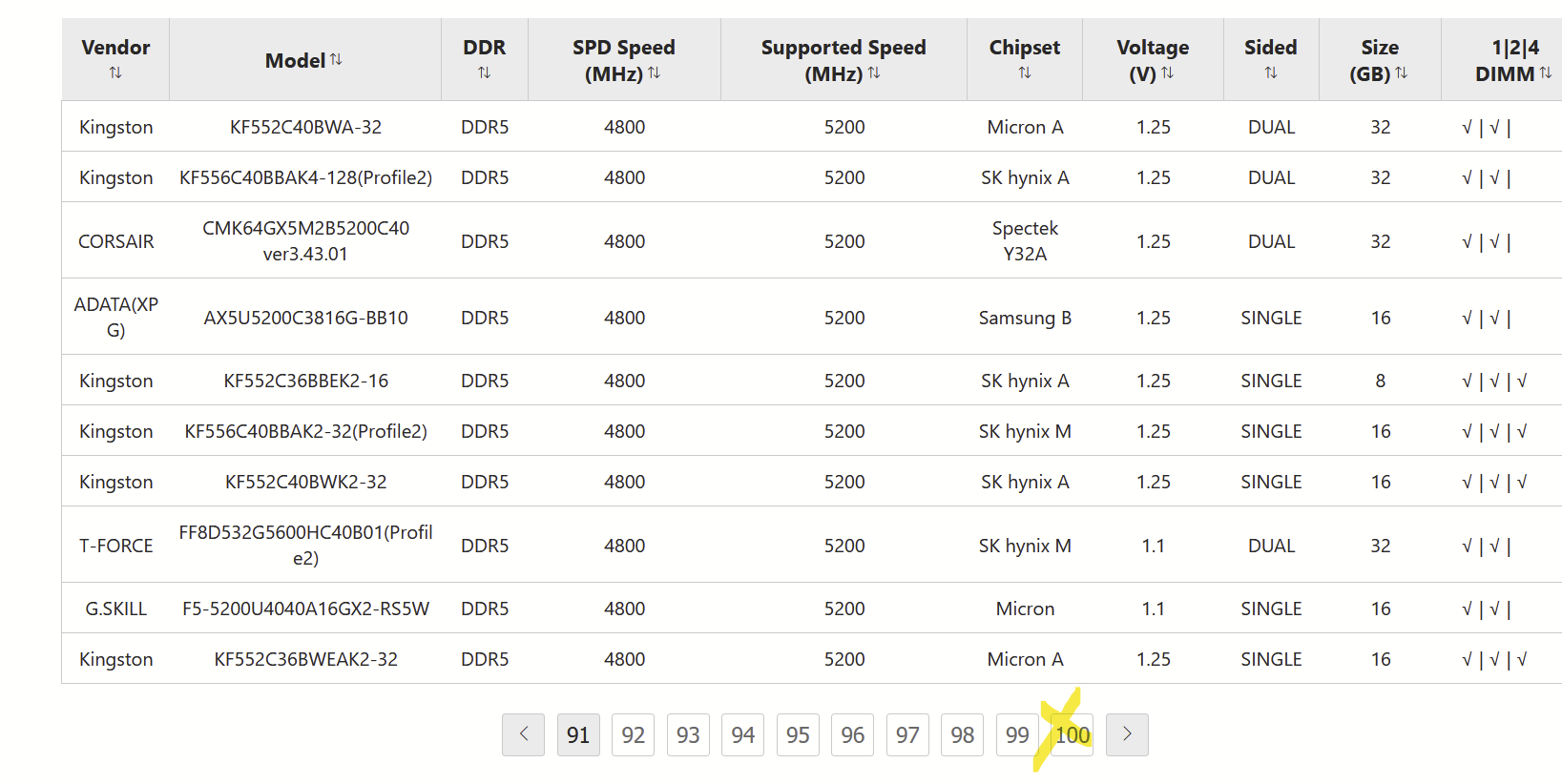1562x784 pixels.
Task: Switch to page 97
Action: (907, 734)
